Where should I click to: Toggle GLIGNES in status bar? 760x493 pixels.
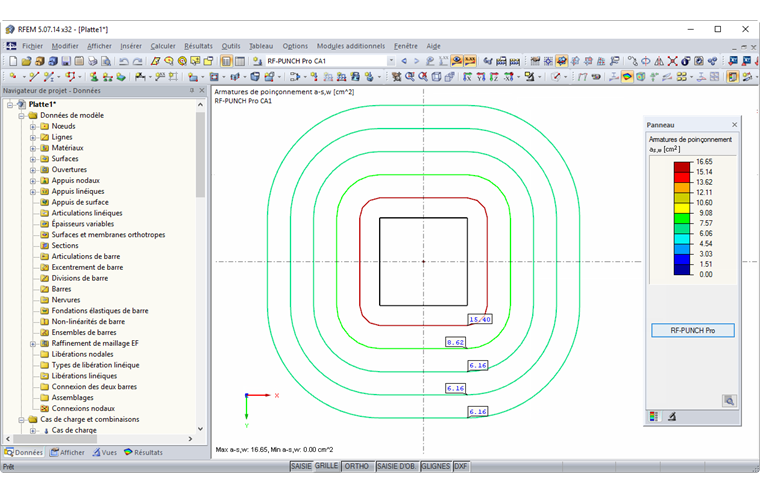point(436,466)
